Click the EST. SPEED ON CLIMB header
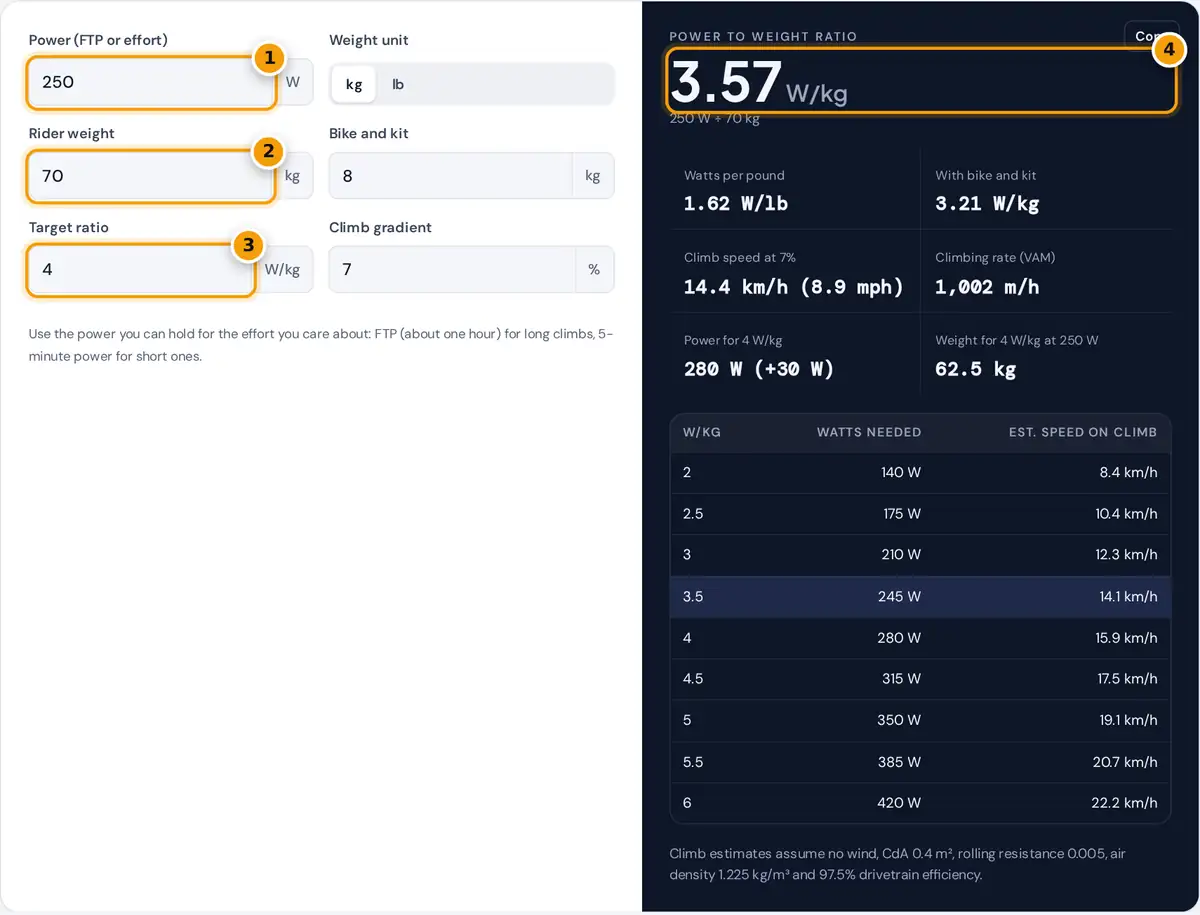Screen dimensions: 1200x915 coord(1083,432)
